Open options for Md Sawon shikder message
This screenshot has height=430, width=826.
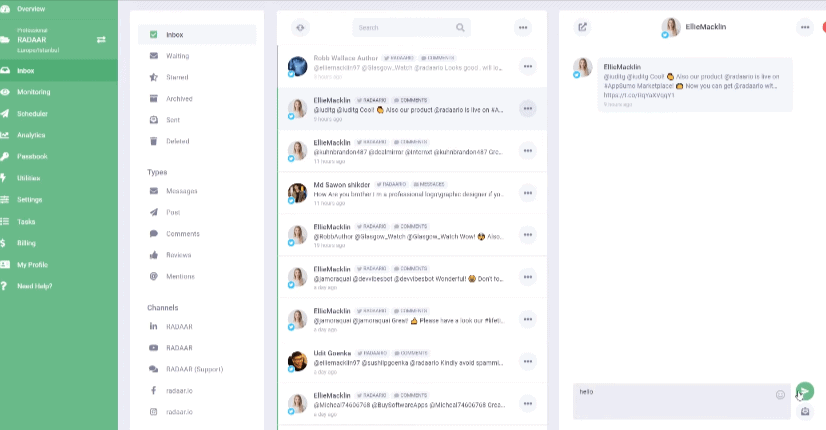click(x=527, y=192)
